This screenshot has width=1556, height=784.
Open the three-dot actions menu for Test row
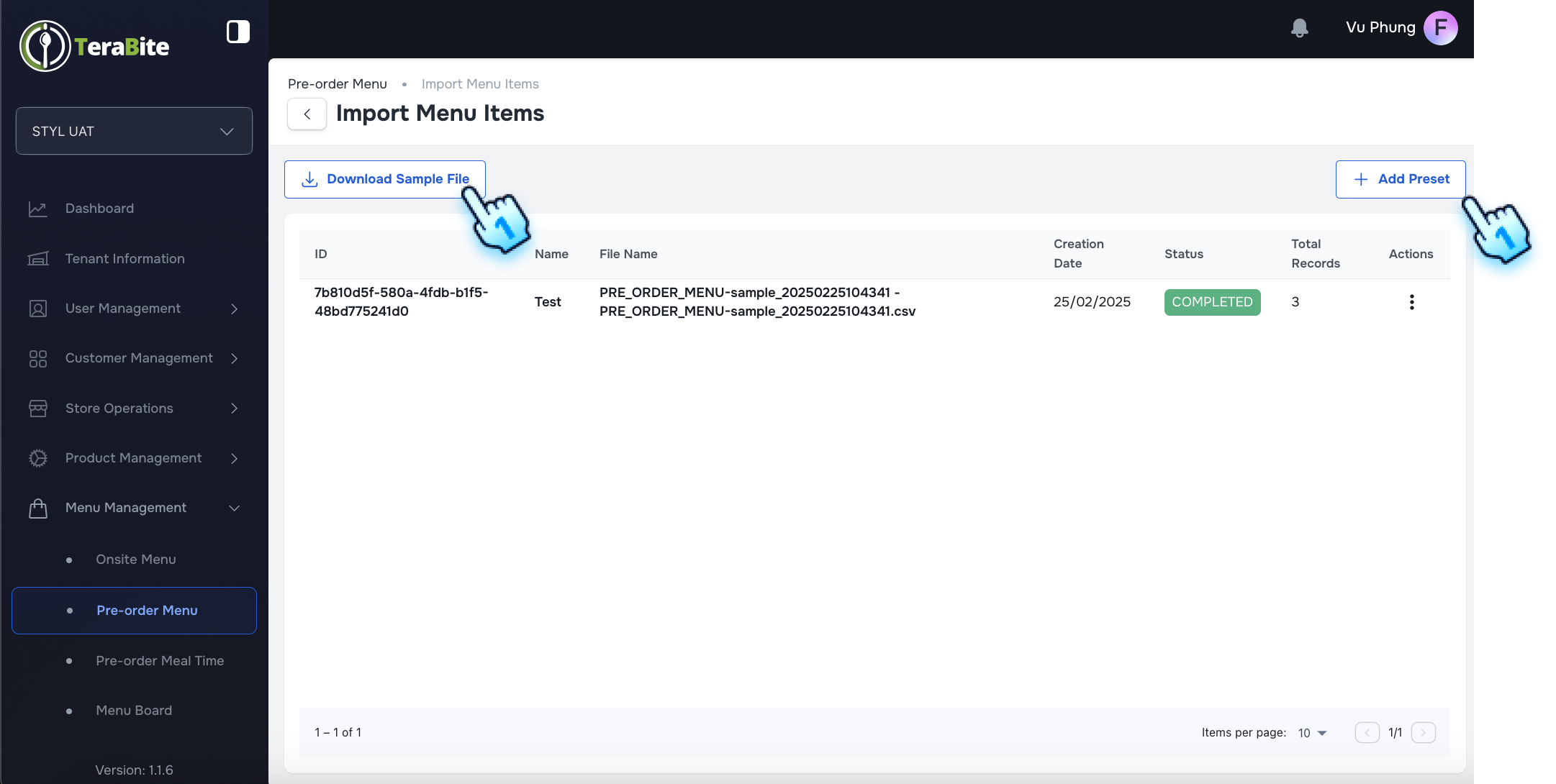coord(1411,302)
